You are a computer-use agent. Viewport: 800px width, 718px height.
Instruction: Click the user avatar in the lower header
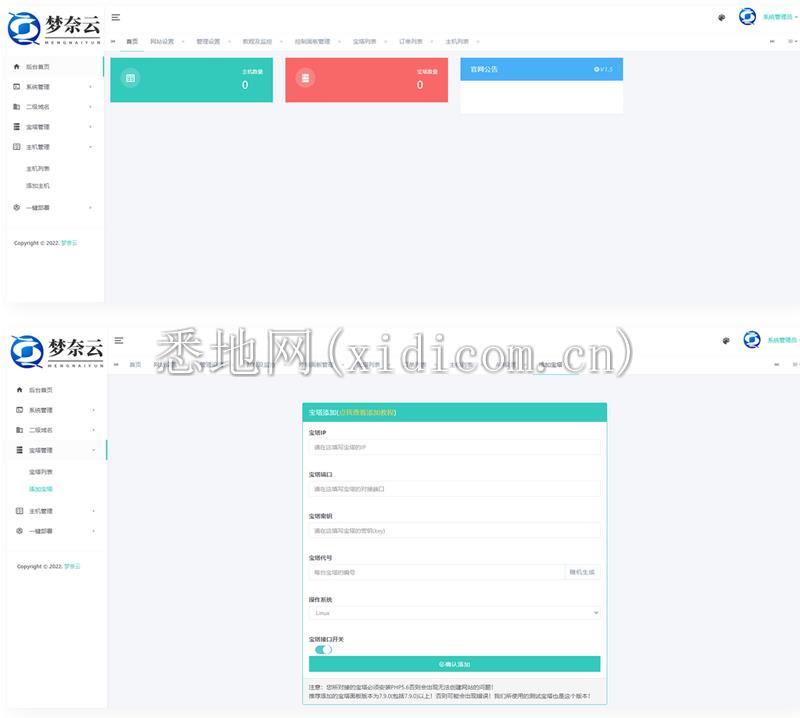[752, 340]
